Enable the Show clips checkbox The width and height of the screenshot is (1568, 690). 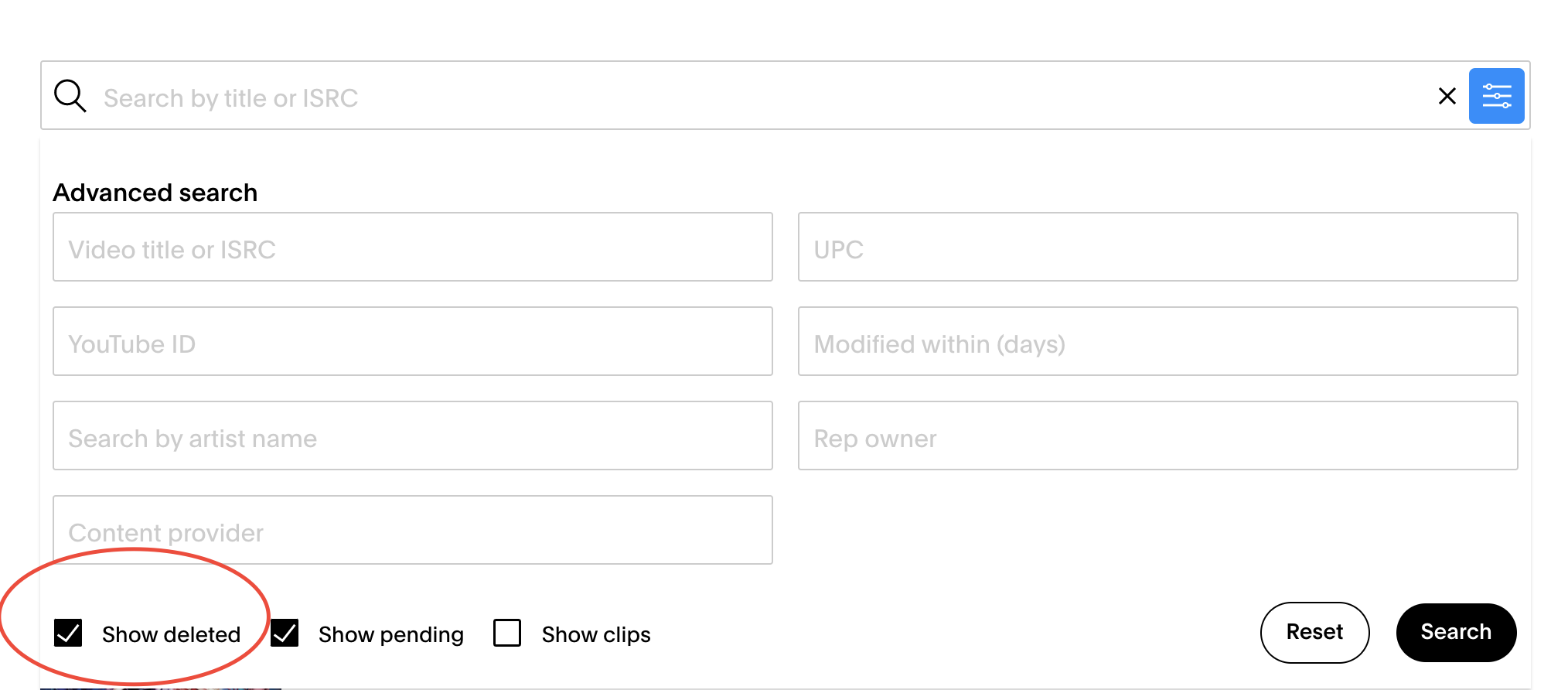tap(507, 633)
